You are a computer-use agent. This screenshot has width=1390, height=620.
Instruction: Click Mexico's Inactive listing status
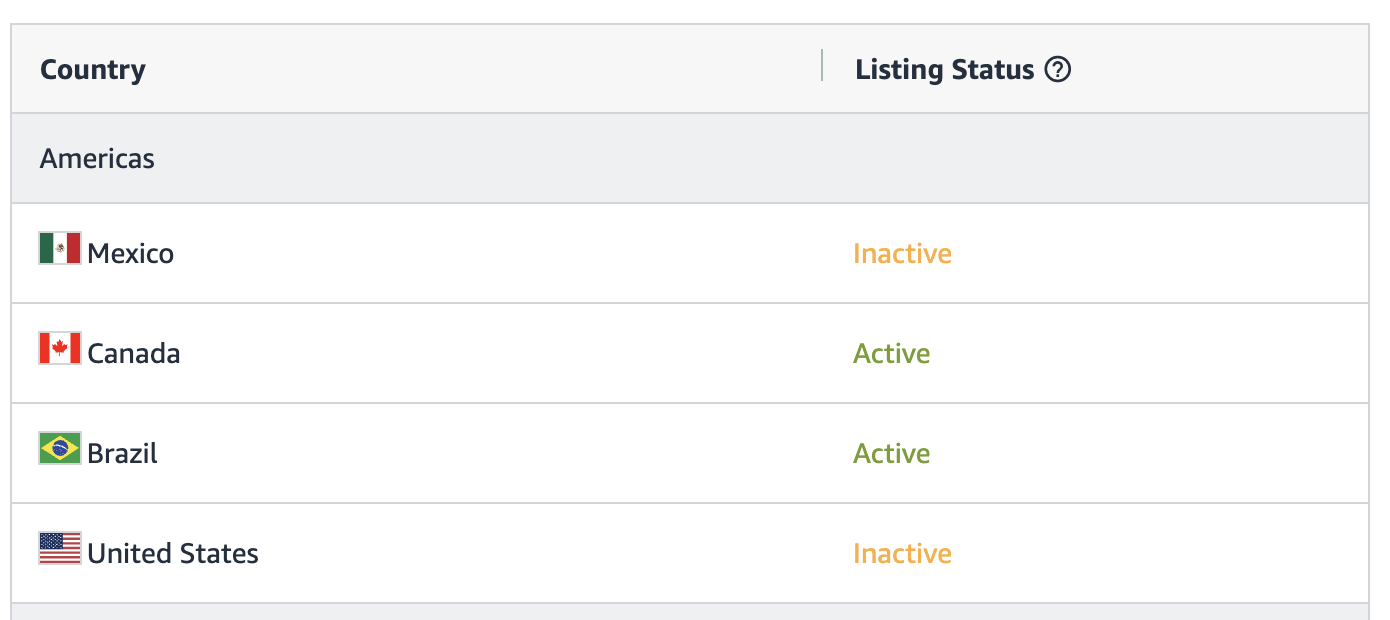tap(902, 254)
